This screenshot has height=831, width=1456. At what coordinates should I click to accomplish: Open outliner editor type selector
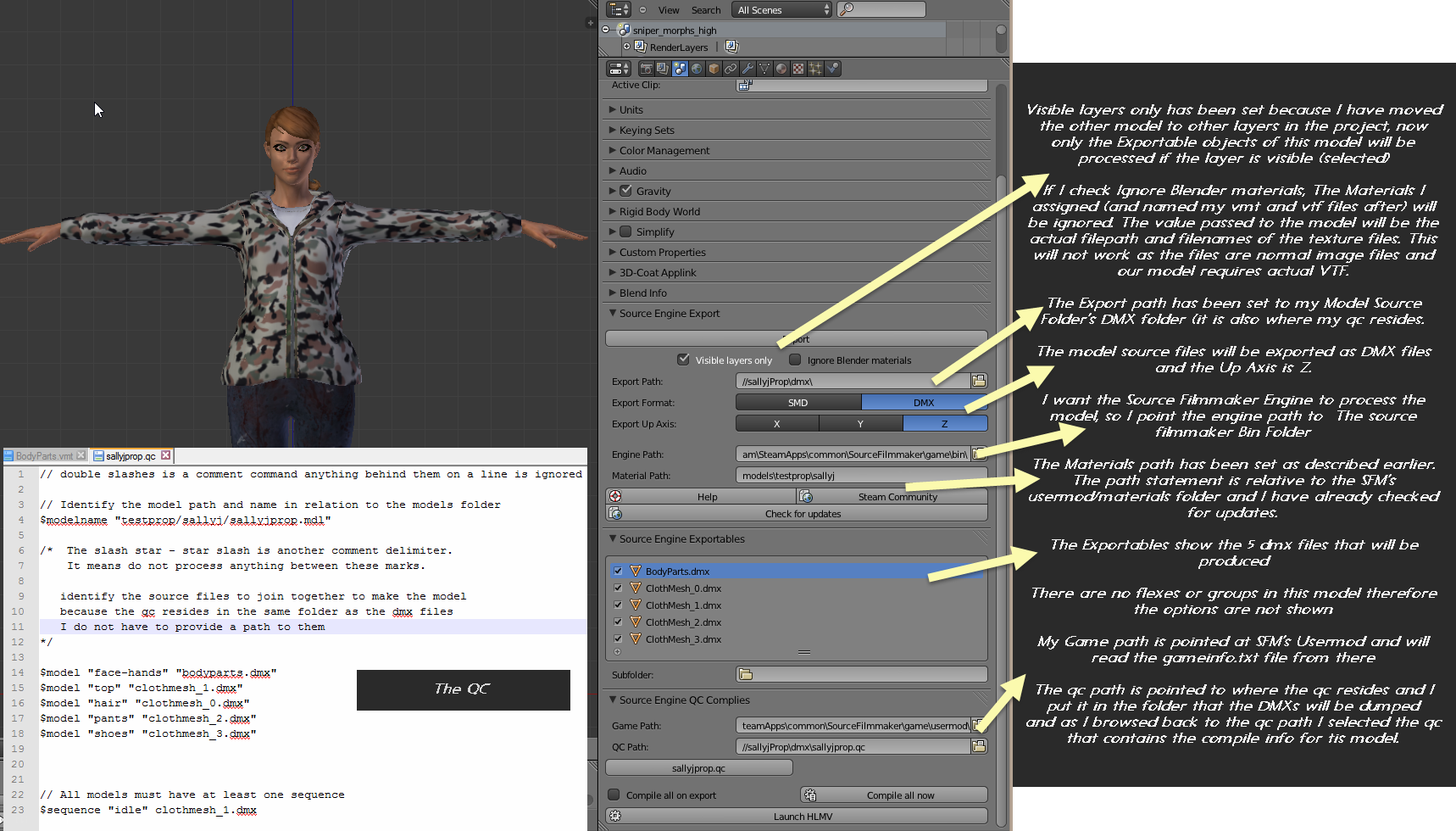(x=620, y=9)
